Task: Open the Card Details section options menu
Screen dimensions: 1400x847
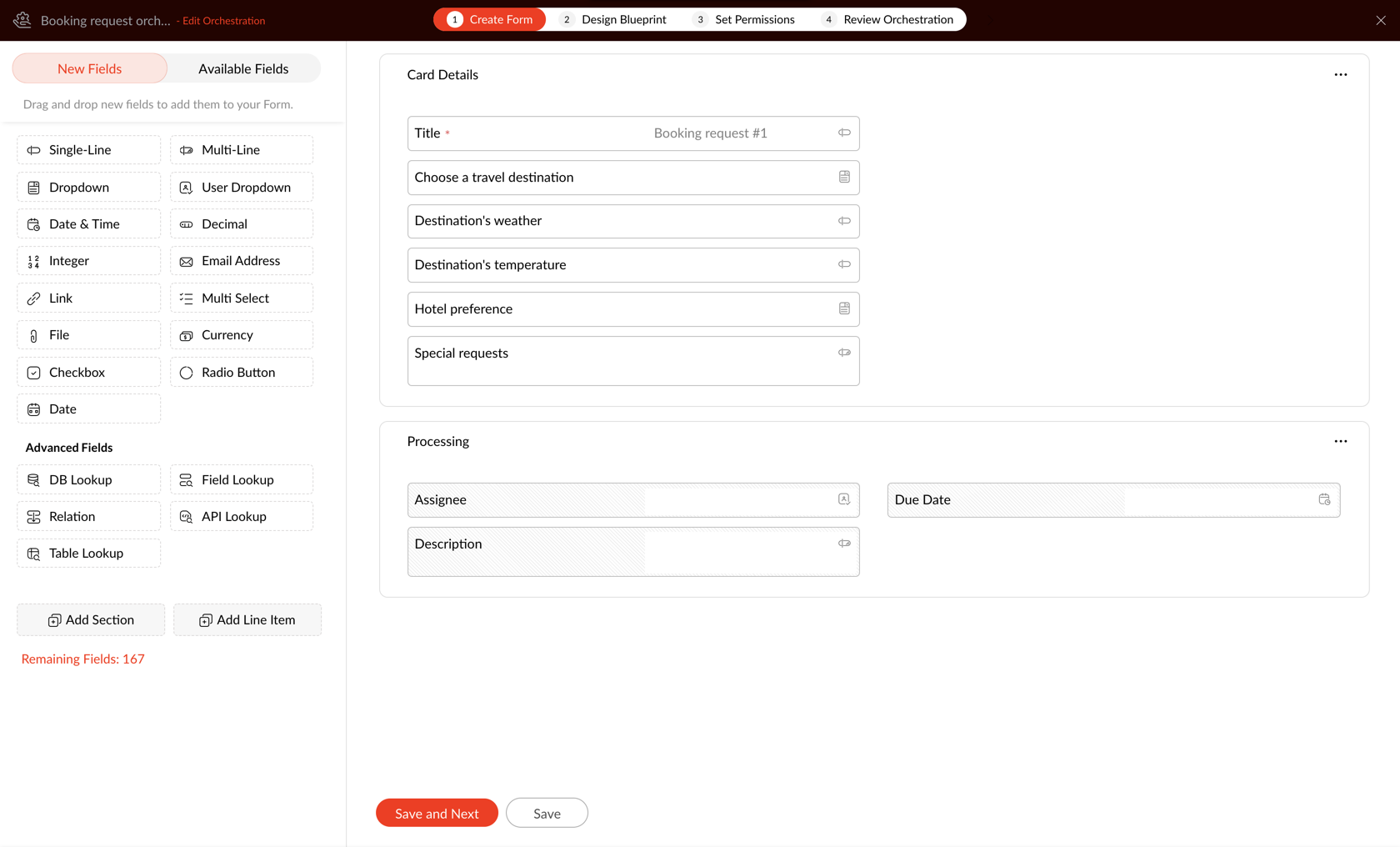Action: coord(1340,75)
